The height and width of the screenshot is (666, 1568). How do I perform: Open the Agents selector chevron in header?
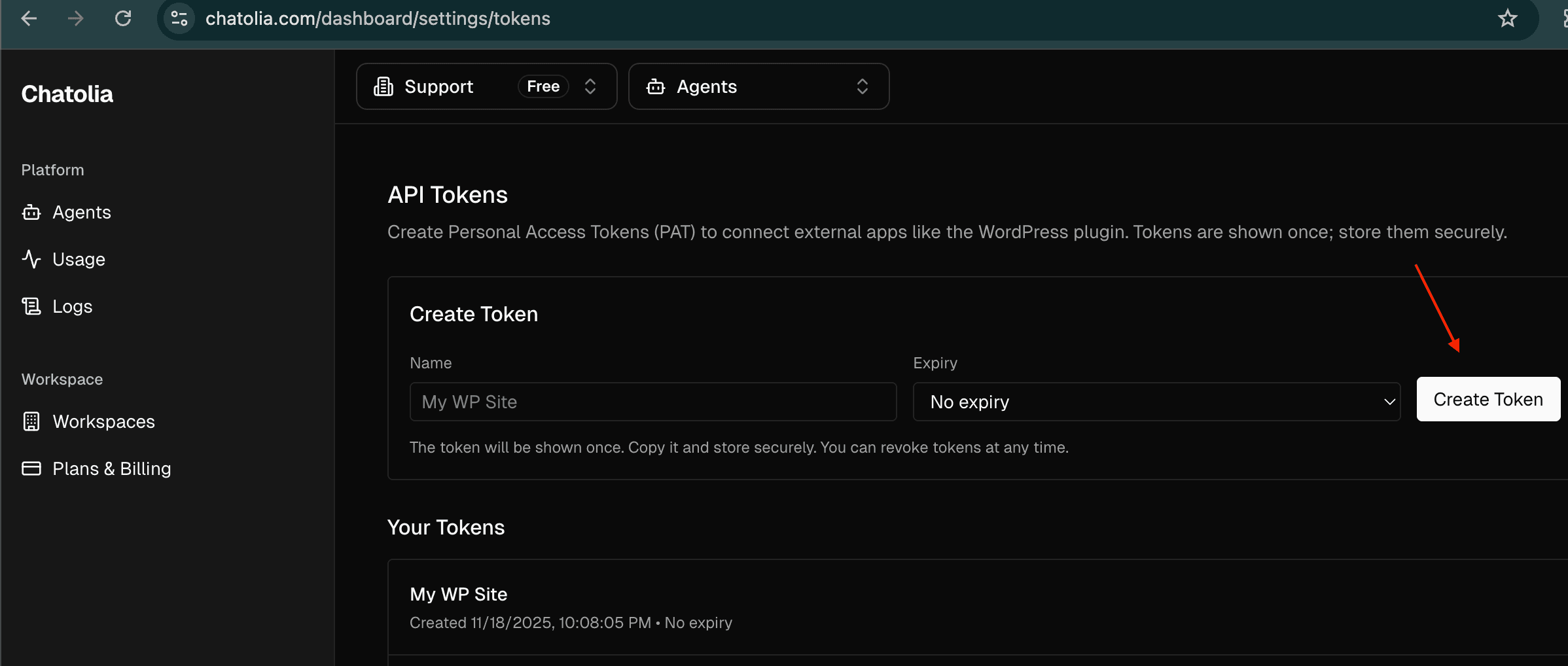pos(862,86)
